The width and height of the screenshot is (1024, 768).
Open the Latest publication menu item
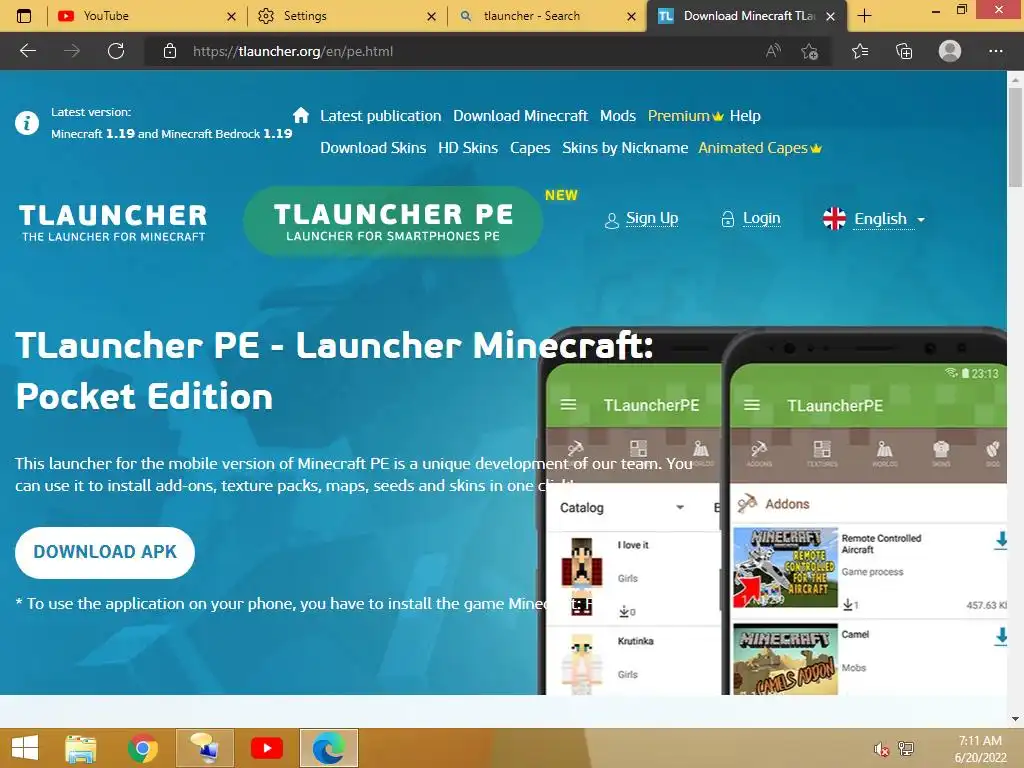pos(381,116)
